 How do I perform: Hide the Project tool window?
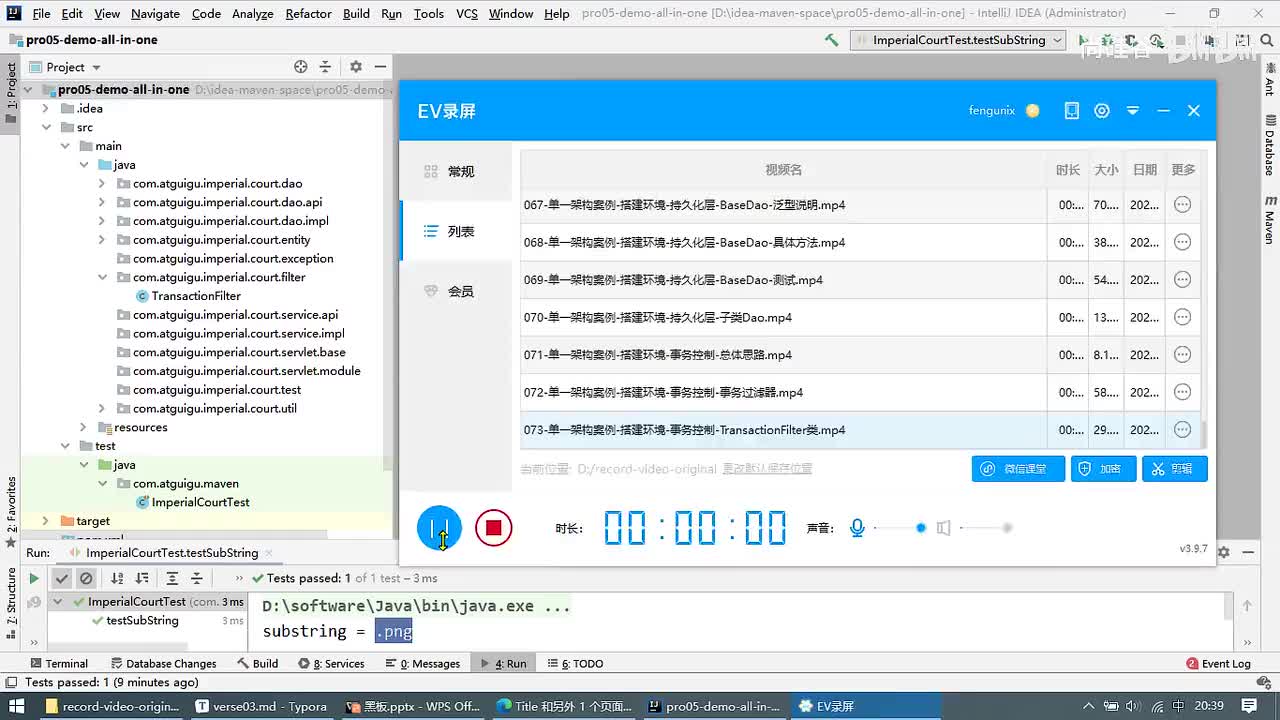pos(380,67)
